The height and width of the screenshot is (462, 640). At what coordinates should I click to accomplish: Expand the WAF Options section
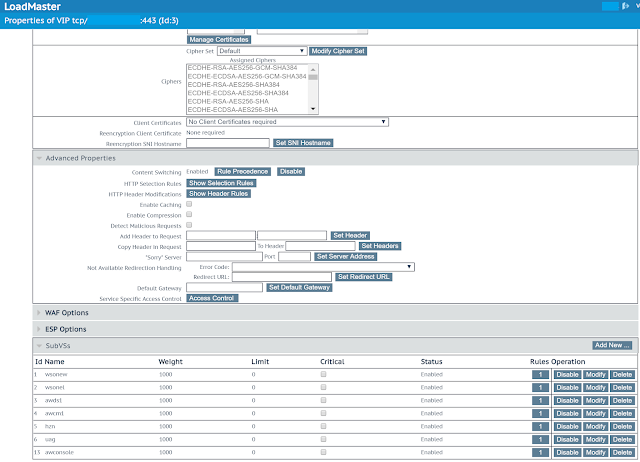39,313
